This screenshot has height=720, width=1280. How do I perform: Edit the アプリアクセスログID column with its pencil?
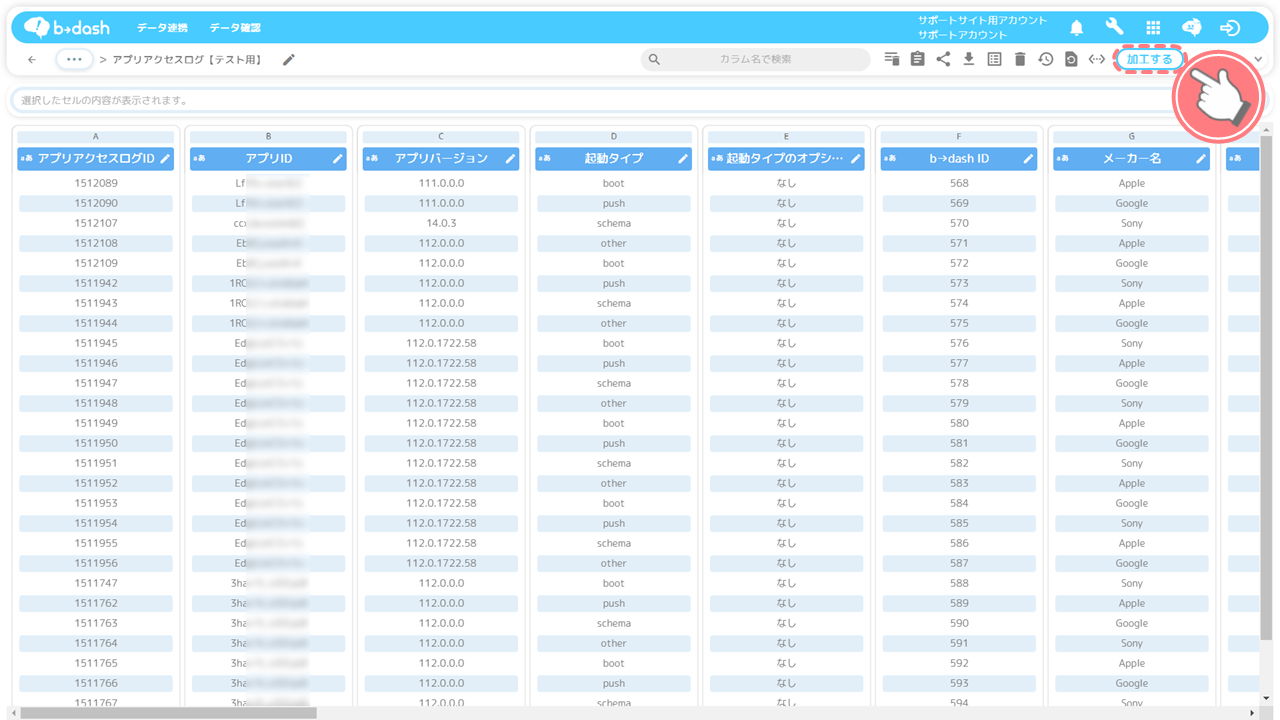pyautogui.click(x=166, y=159)
